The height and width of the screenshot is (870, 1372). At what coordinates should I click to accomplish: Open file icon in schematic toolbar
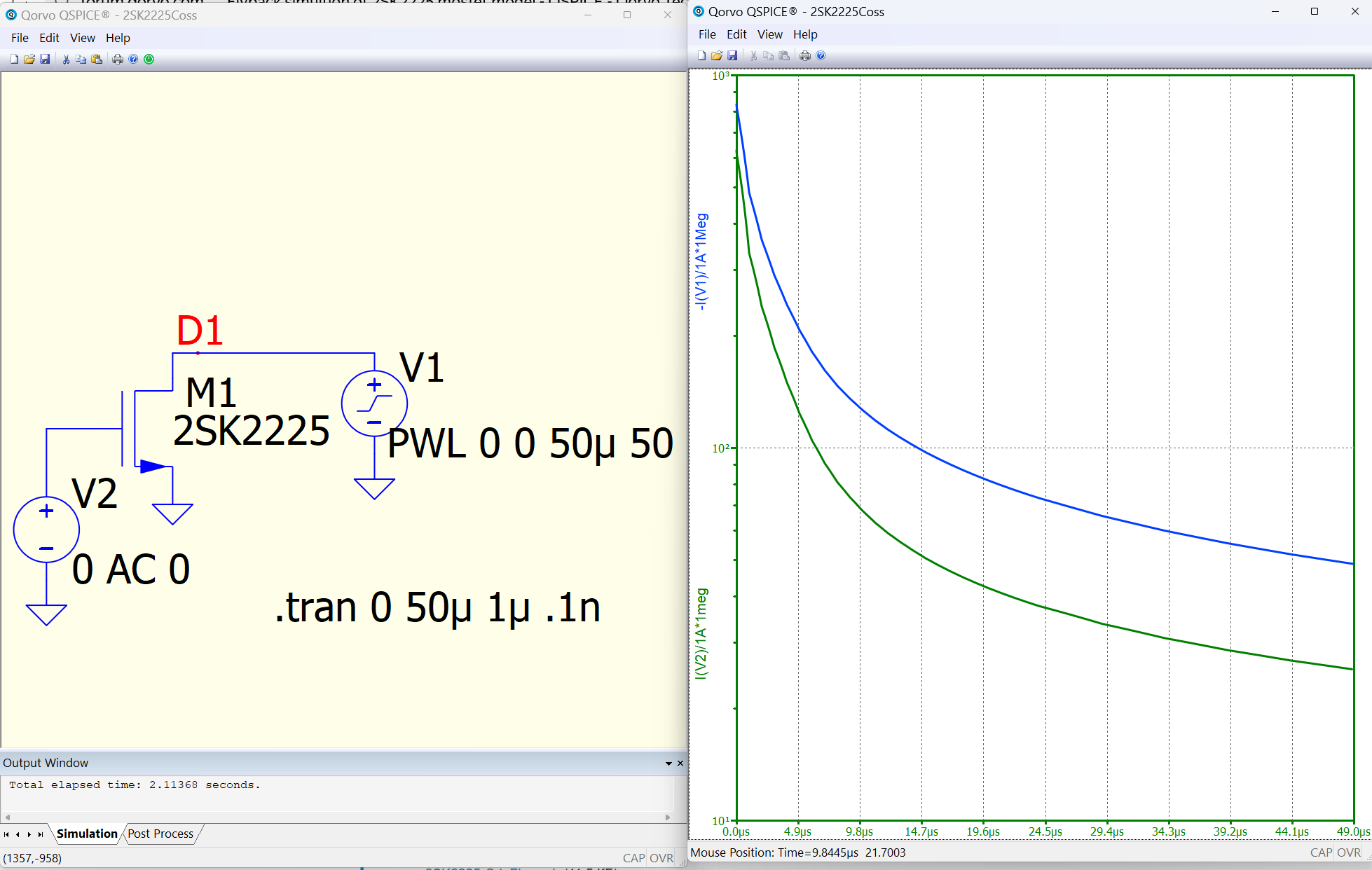(x=29, y=60)
